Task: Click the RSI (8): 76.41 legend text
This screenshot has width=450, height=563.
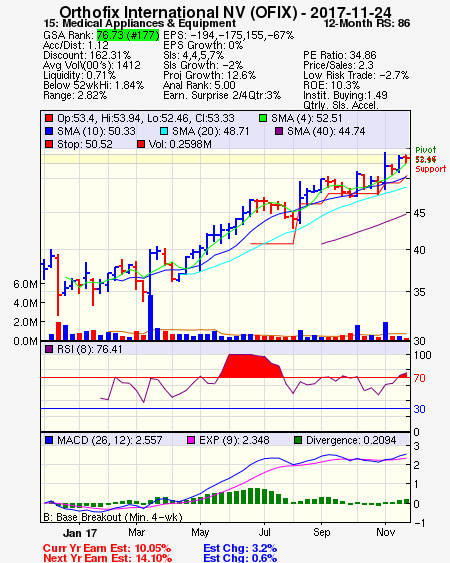Action: tap(89, 349)
